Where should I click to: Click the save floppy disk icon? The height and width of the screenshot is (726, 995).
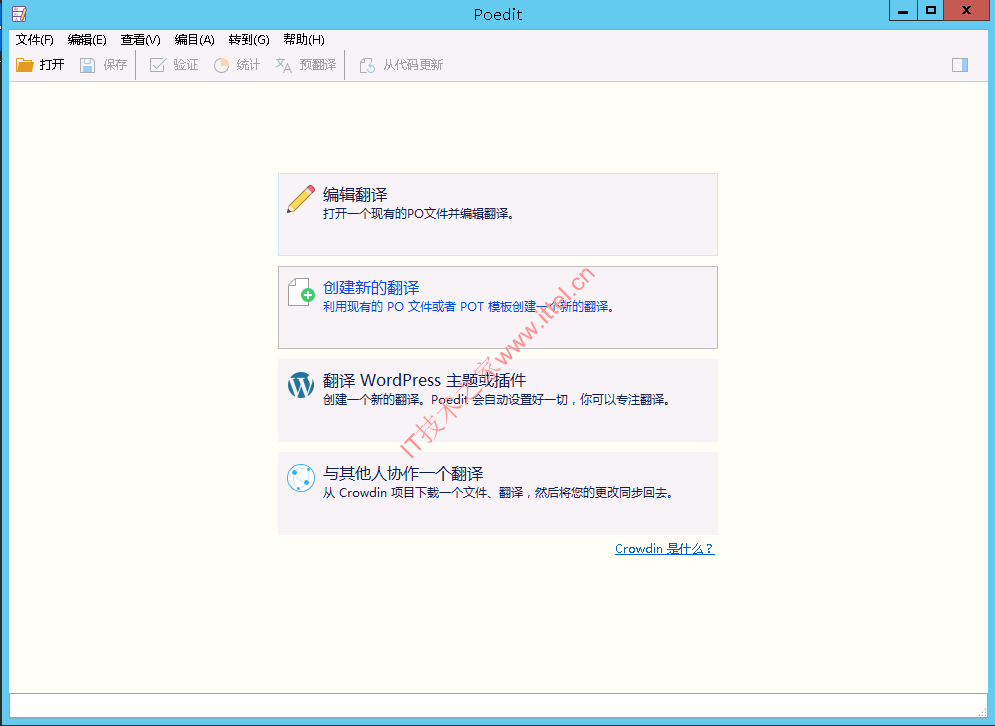87,65
